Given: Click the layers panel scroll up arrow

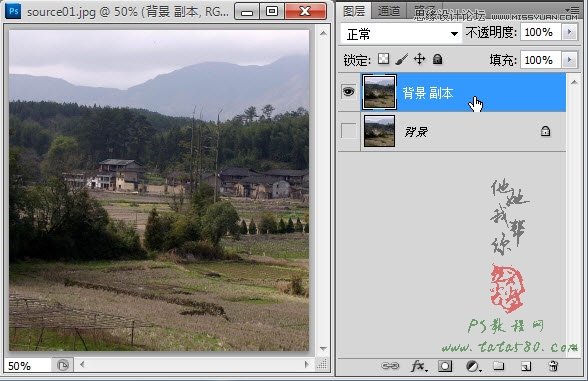Looking at the screenshot, I should tap(574, 82).
